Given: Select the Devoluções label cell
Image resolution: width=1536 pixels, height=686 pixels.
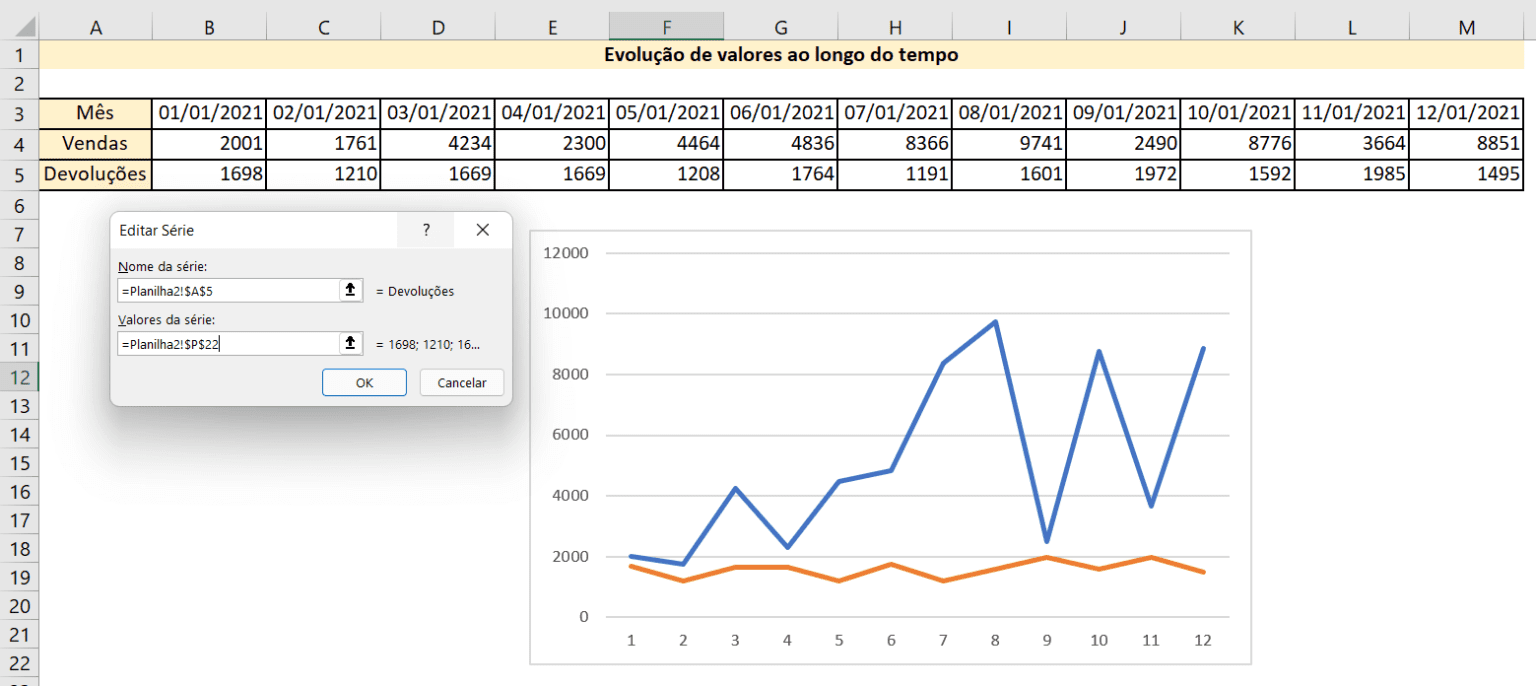Looking at the screenshot, I should click(96, 174).
